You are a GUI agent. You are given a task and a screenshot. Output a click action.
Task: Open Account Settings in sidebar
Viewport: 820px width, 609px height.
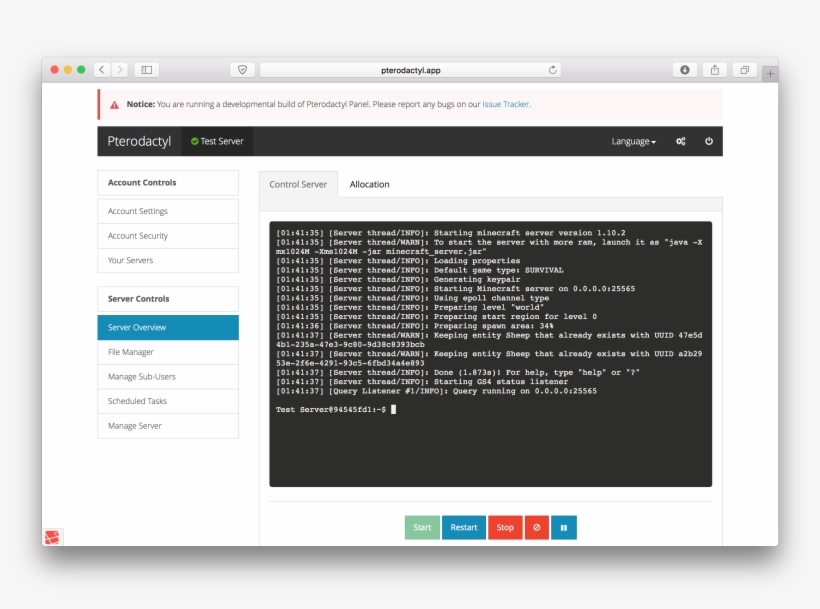tap(168, 211)
